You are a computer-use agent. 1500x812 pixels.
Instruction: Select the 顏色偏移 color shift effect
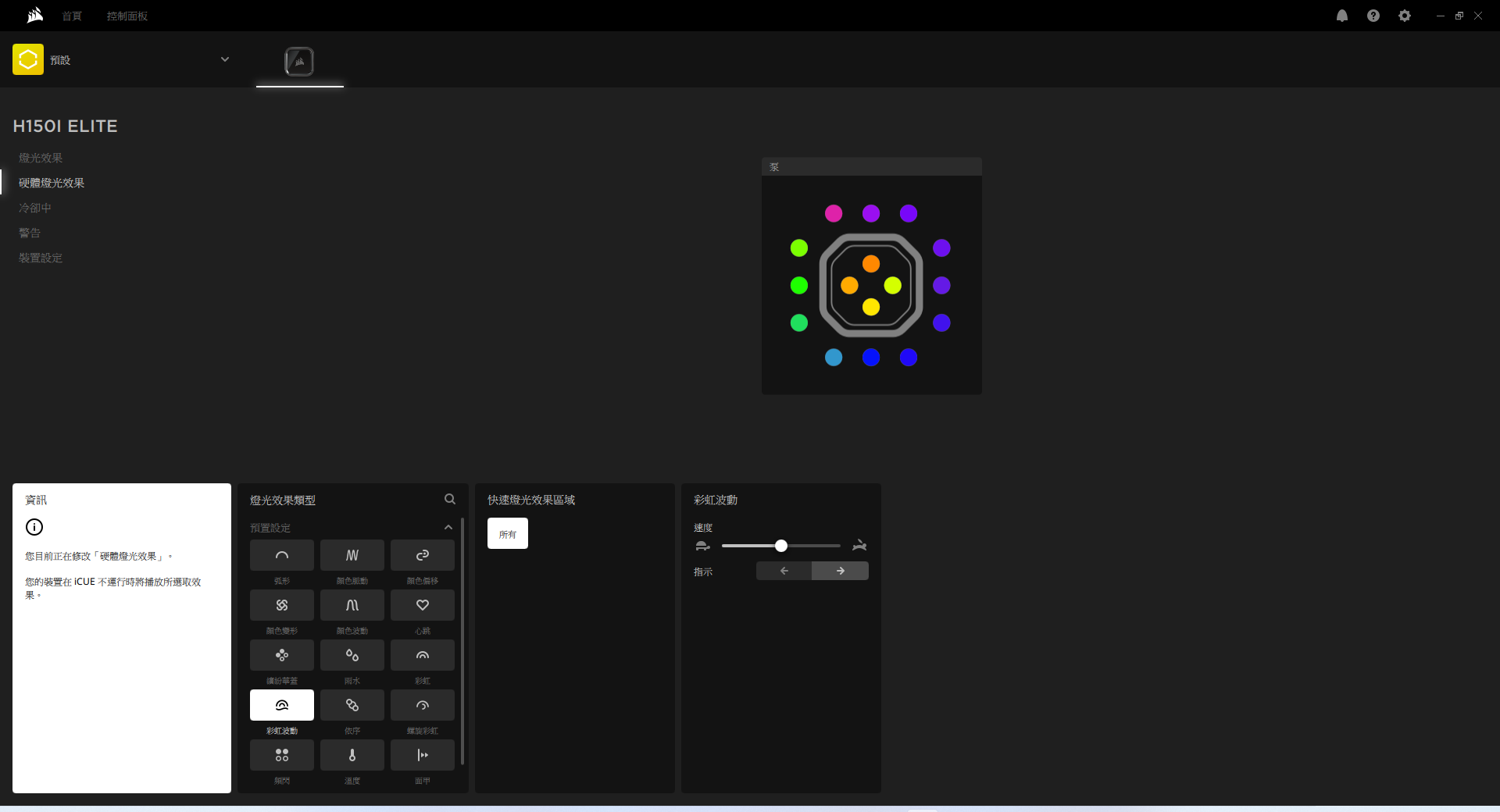pos(422,555)
